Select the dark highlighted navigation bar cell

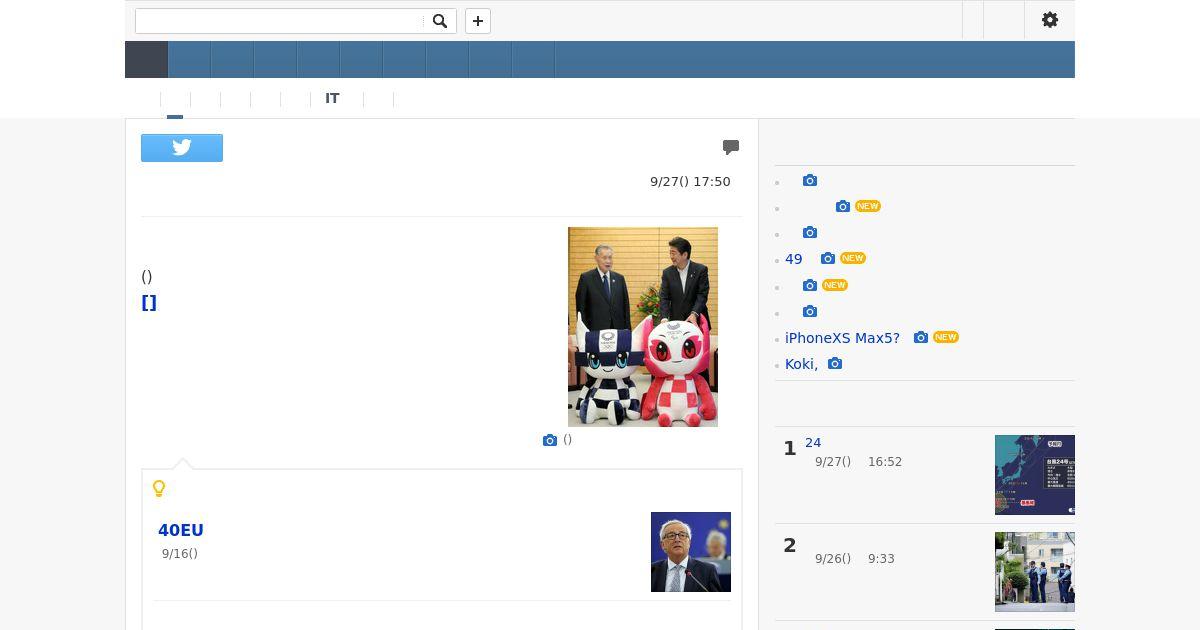pyautogui.click(x=146, y=60)
